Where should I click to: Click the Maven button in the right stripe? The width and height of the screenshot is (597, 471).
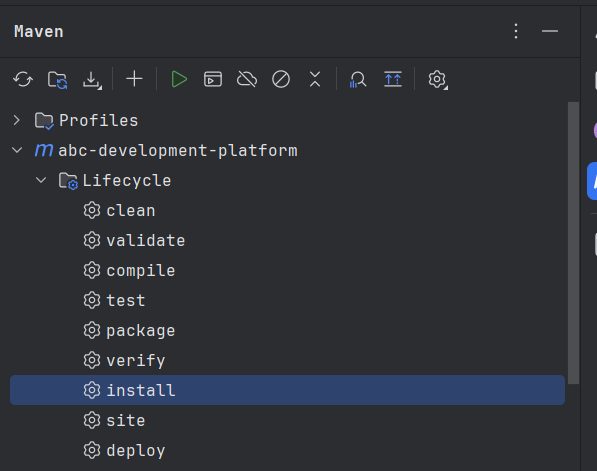592,181
